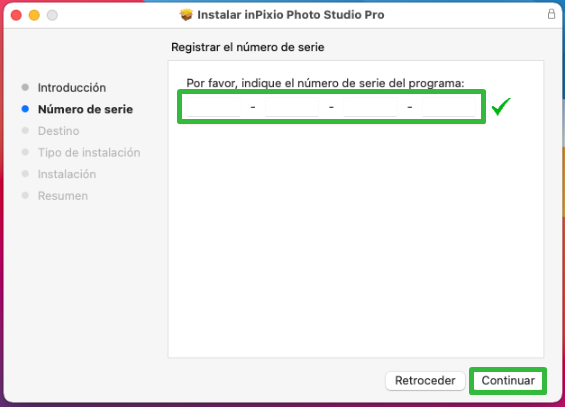
Task: Click the package box installer icon
Action: [186, 15]
